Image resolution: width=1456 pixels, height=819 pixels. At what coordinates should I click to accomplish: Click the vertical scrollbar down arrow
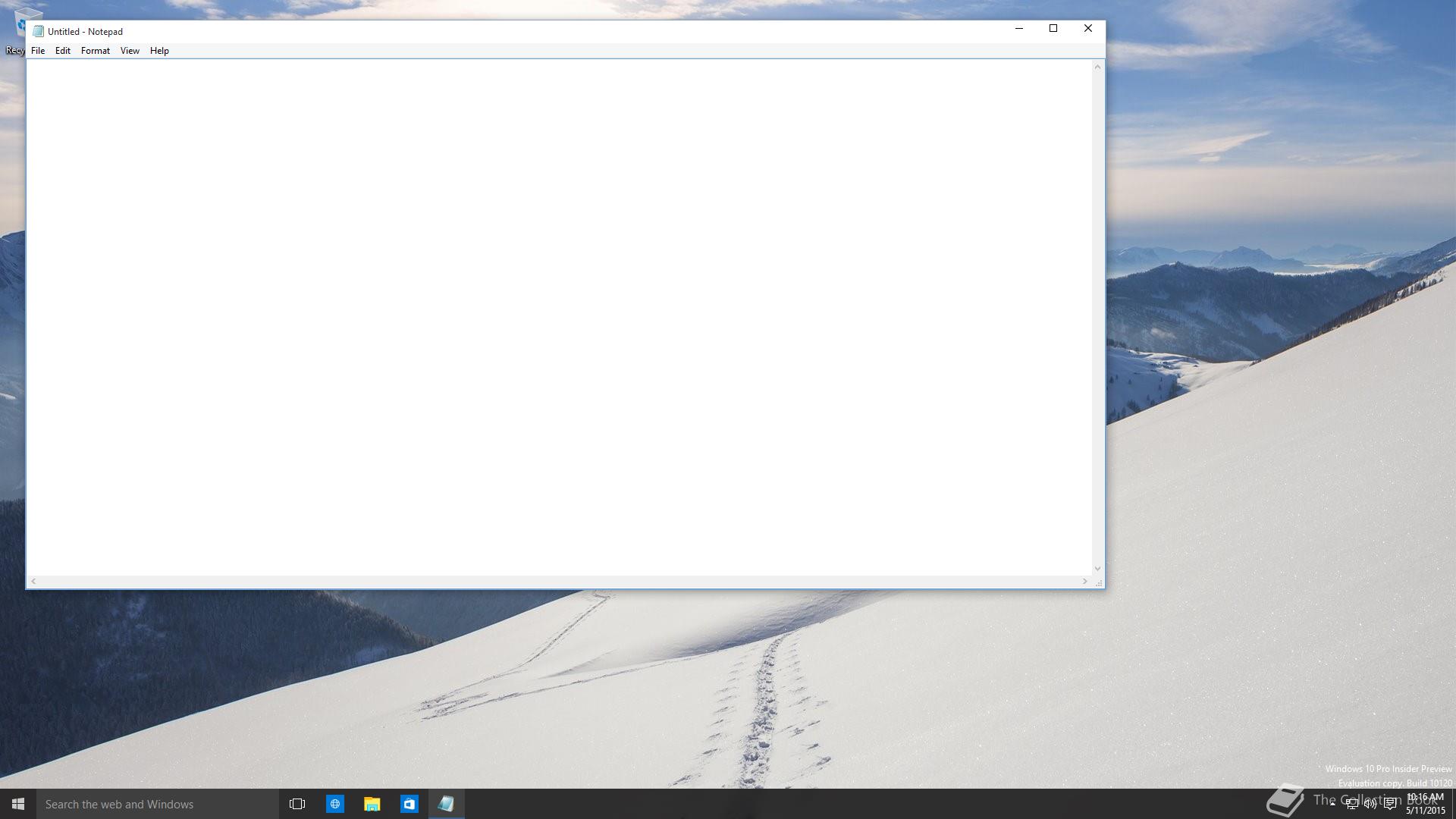click(x=1097, y=569)
